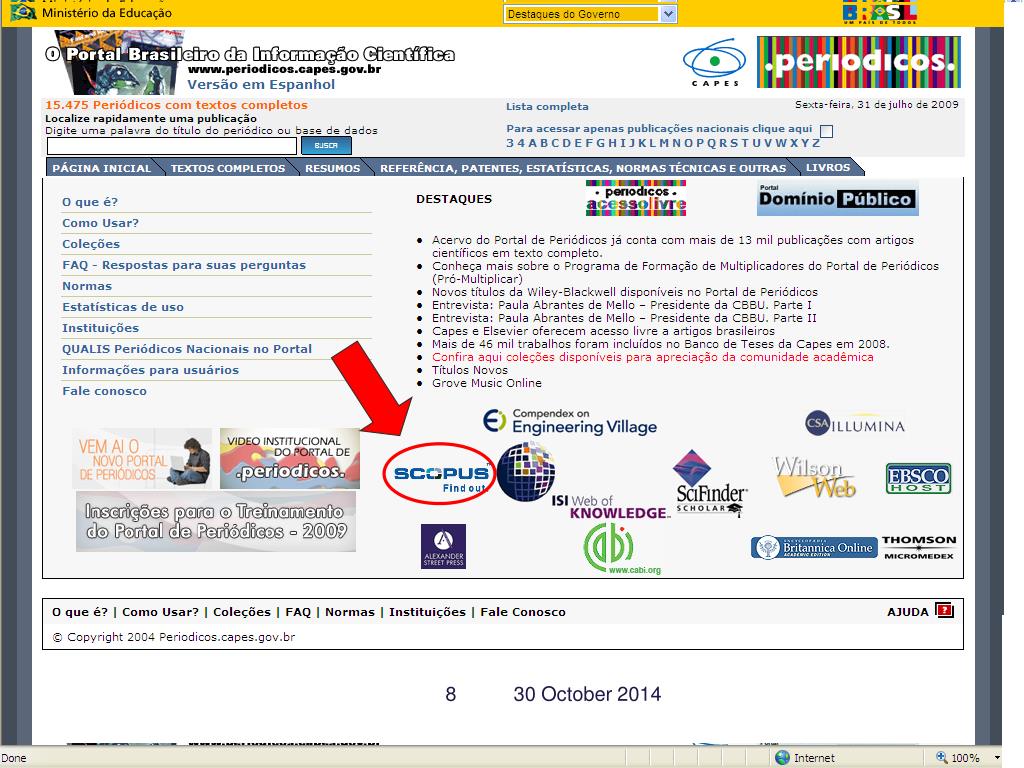Click the AJUDA text link
Viewport: 1024px width, 768px height.
click(x=907, y=612)
